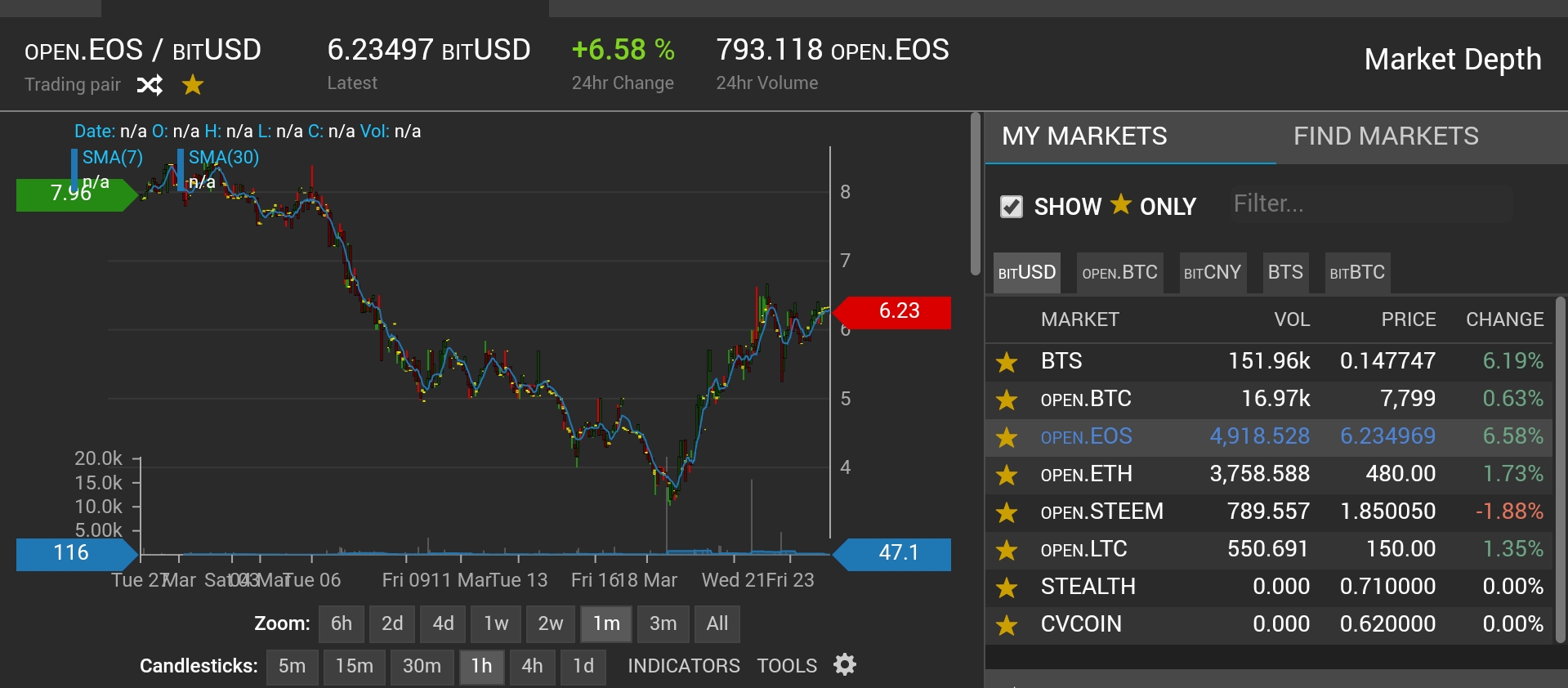Select the bitCNY base tab
This screenshot has width=1568, height=688.
pos(1213,272)
